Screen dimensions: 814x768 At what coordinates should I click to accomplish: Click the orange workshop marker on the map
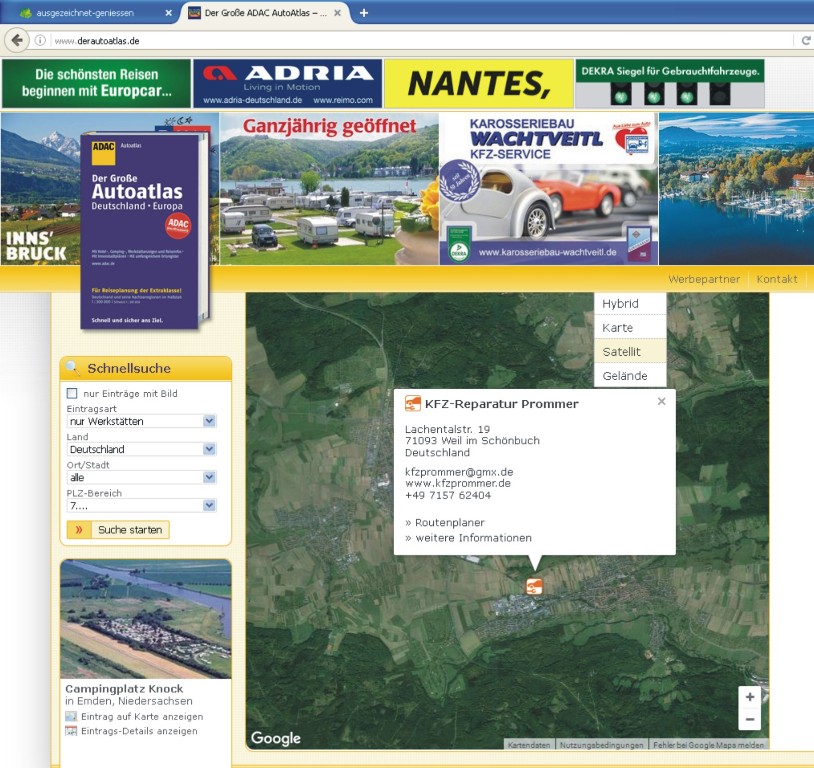pyautogui.click(x=534, y=586)
